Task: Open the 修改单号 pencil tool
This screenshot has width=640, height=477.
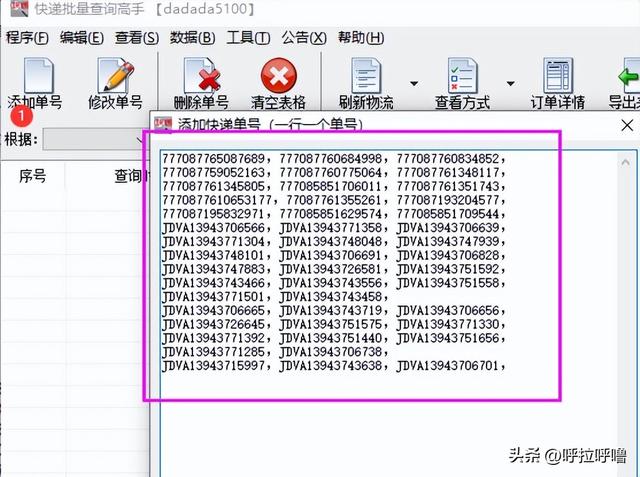Action: [x=116, y=75]
